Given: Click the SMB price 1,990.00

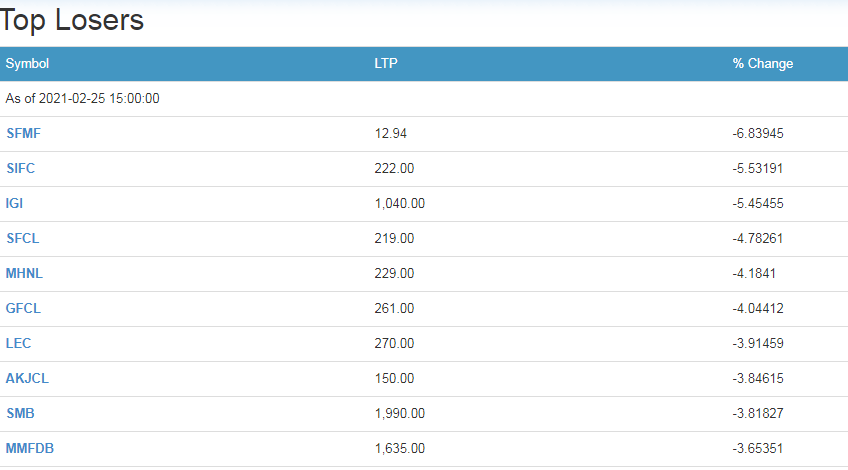Looking at the screenshot, I should 399,413.
